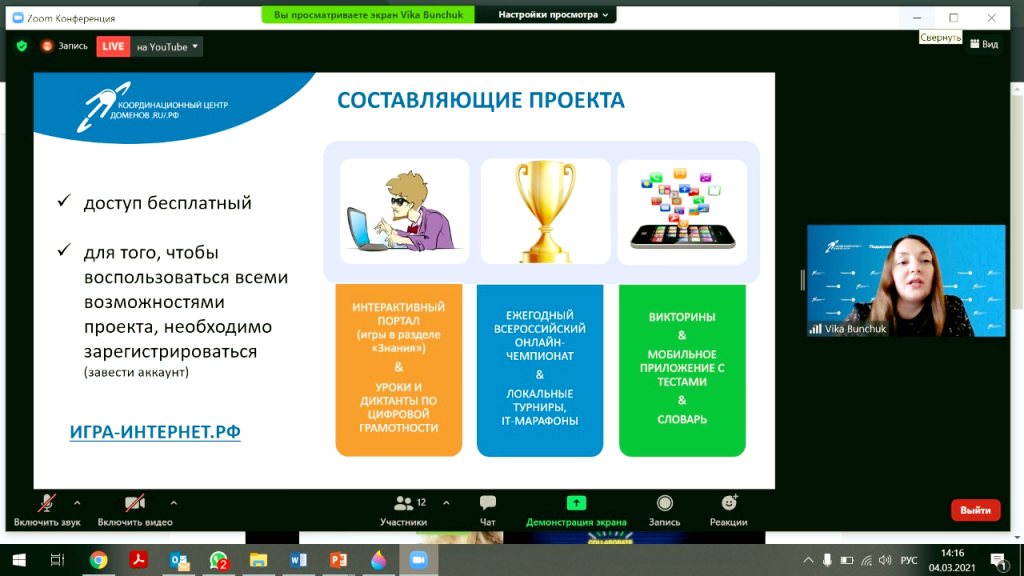Open the Чат (chat) panel
The height and width of the screenshot is (576, 1024).
click(x=487, y=509)
